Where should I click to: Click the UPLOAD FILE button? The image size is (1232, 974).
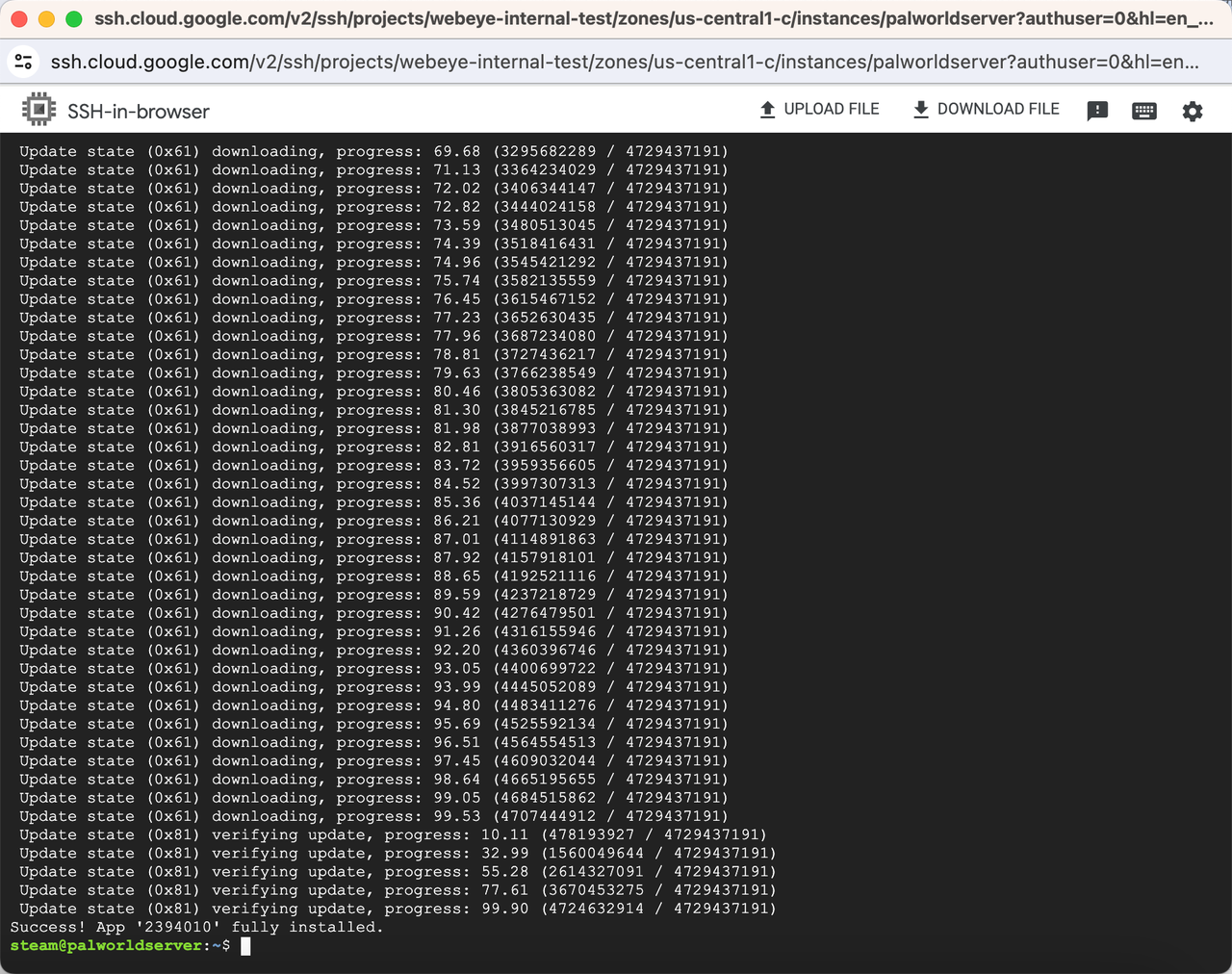point(819,110)
